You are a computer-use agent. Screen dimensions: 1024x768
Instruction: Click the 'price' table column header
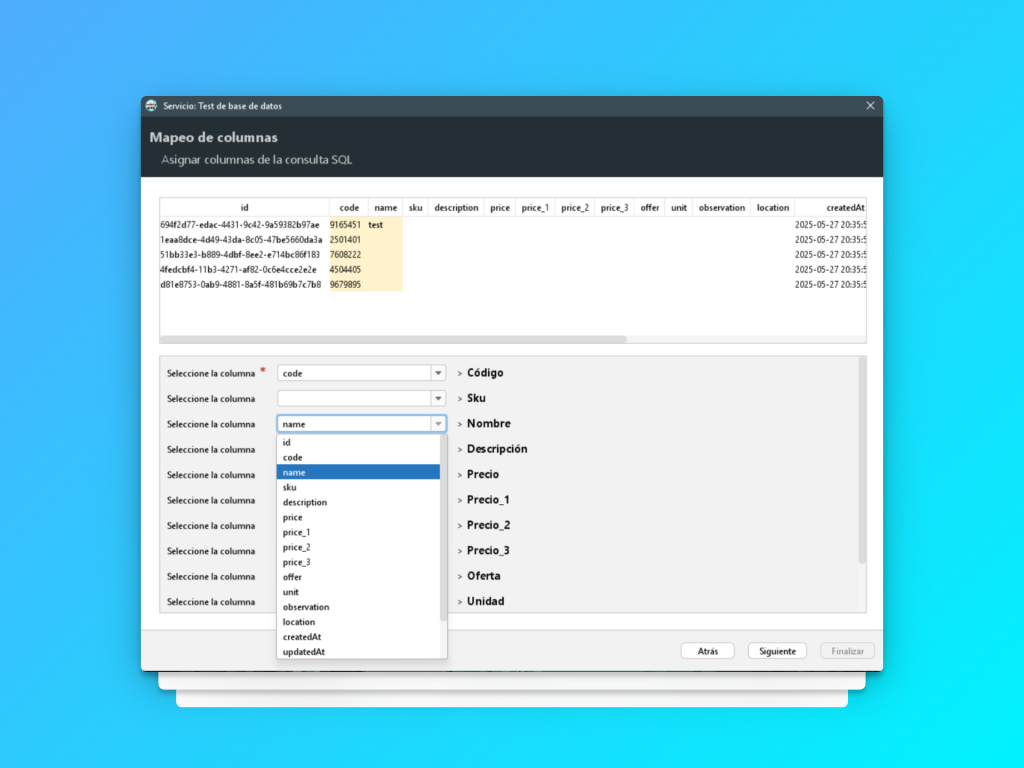[x=500, y=208]
